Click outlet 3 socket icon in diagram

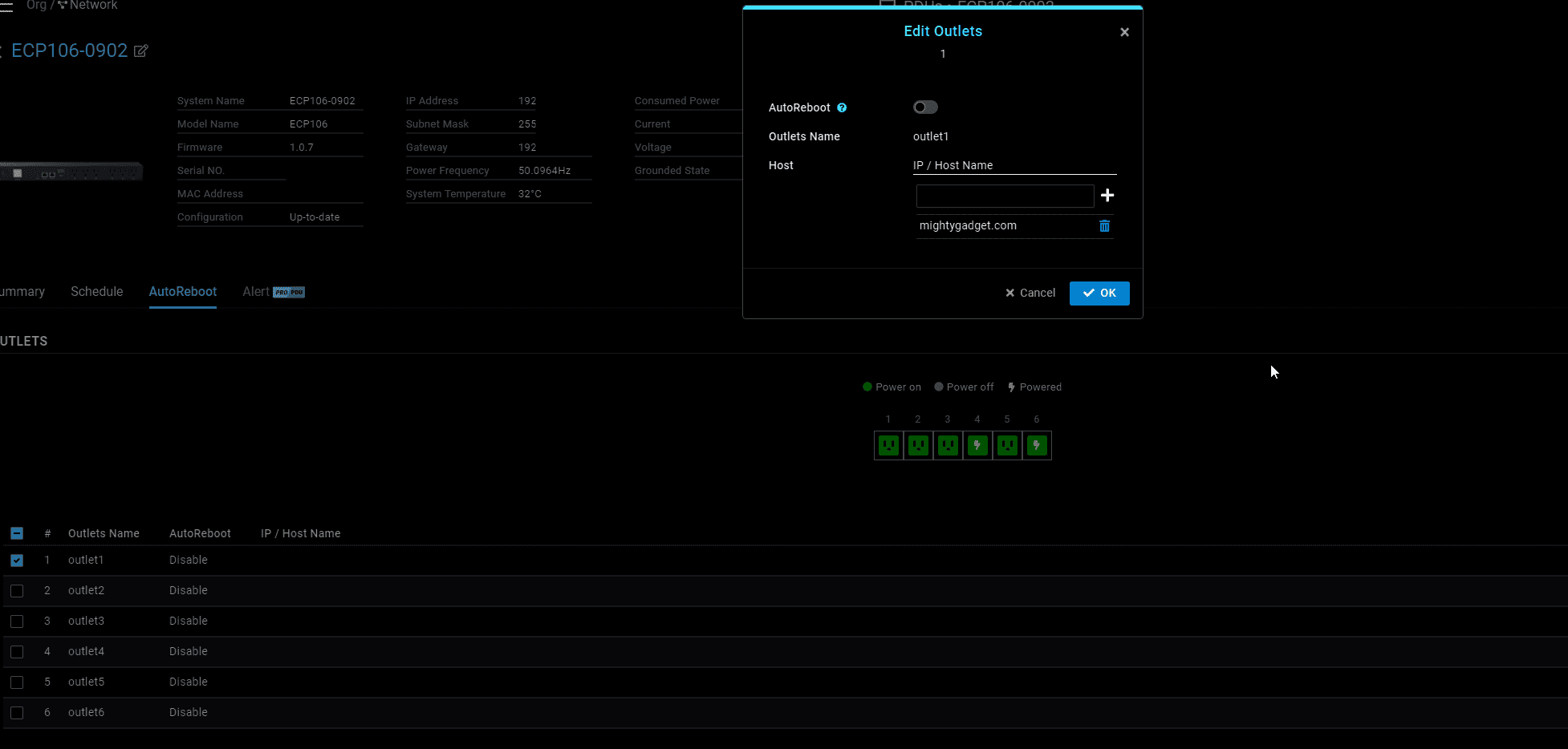coord(948,445)
